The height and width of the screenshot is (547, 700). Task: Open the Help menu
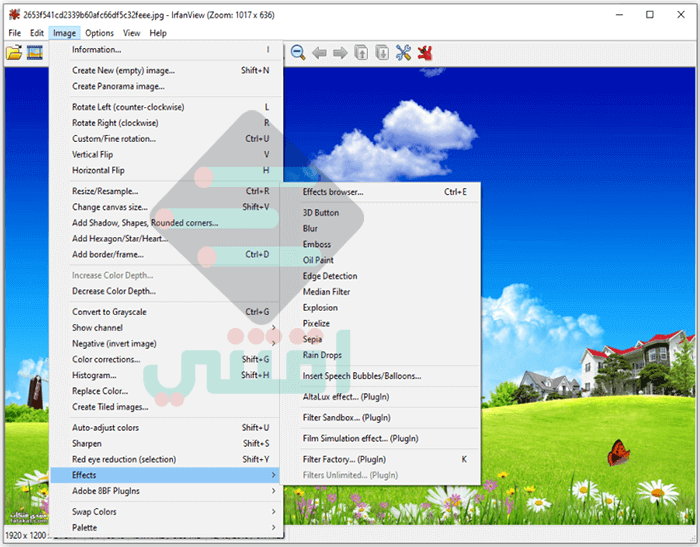tap(158, 33)
